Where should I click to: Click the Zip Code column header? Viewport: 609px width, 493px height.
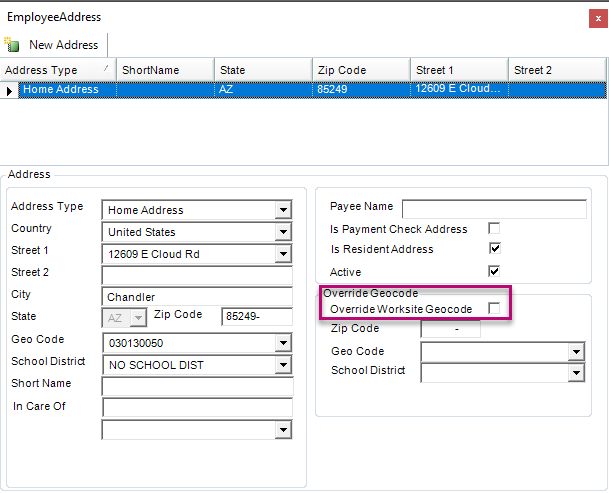pyautogui.click(x=361, y=70)
